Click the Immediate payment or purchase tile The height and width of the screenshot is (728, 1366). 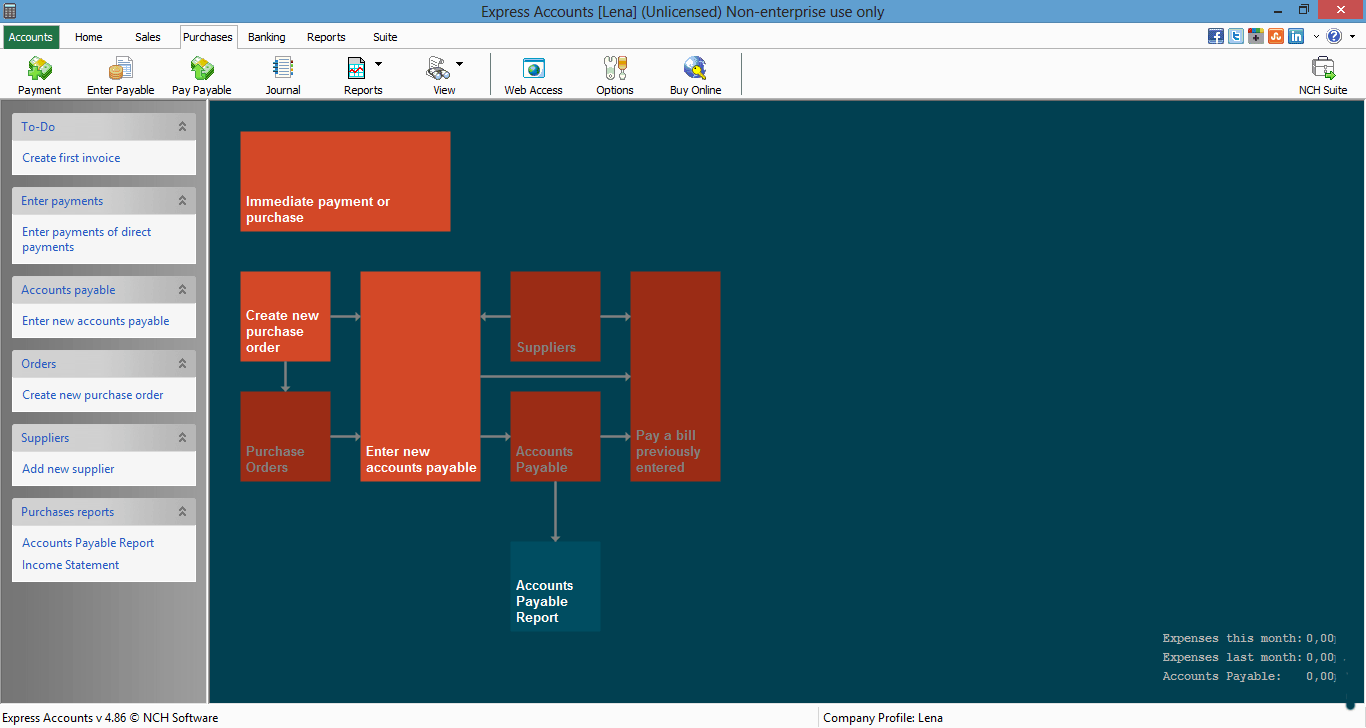pos(345,181)
